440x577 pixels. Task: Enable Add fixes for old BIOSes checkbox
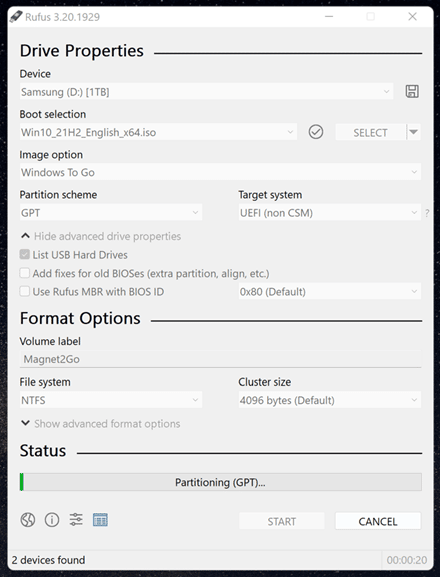(x=25, y=273)
